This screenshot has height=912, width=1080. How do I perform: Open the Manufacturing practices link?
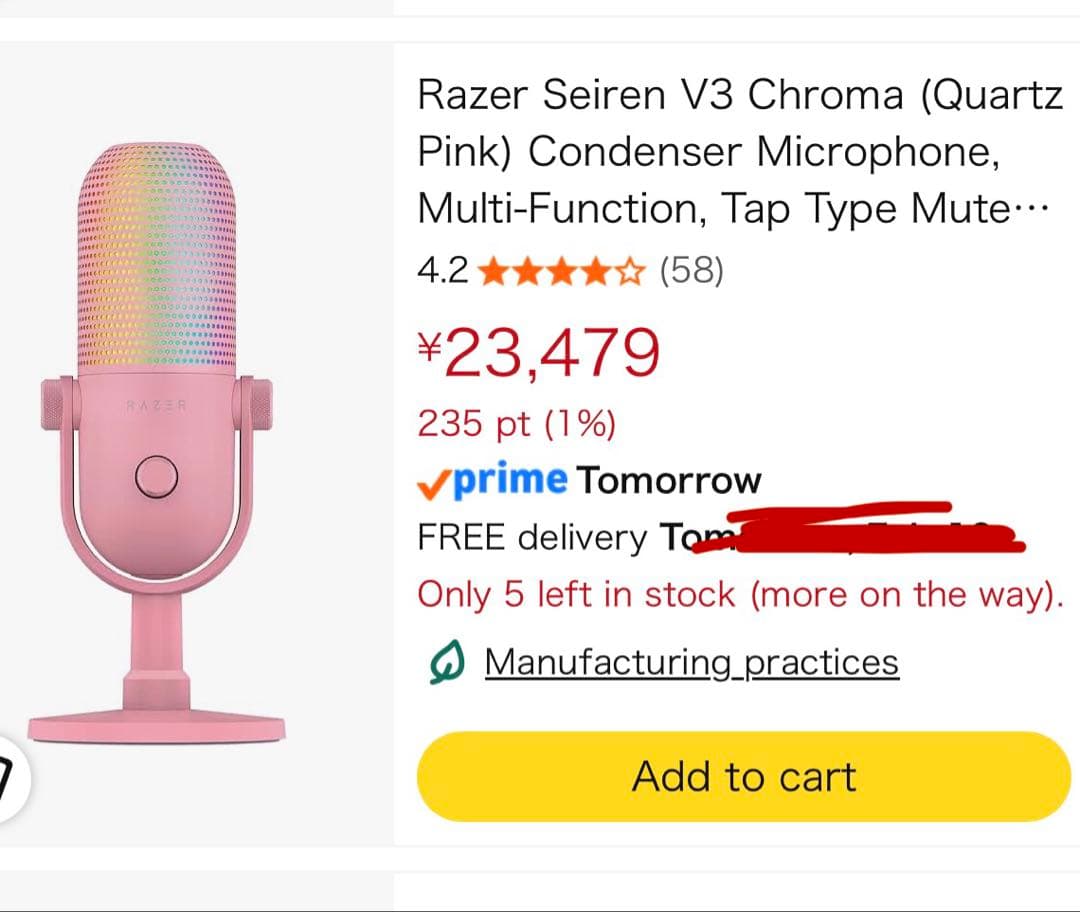point(690,661)
